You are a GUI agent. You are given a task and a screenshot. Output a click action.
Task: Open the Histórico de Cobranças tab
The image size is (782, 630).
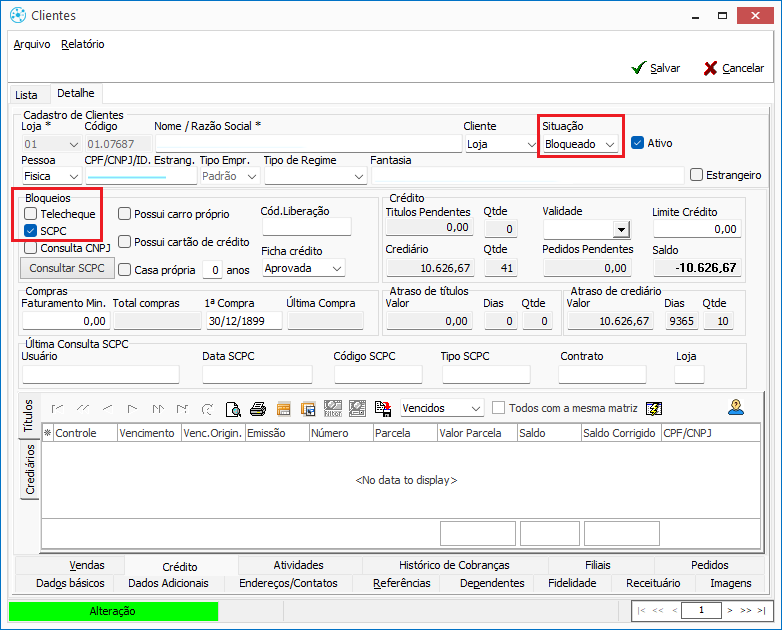pyautogui.click(x=454, y=565)
